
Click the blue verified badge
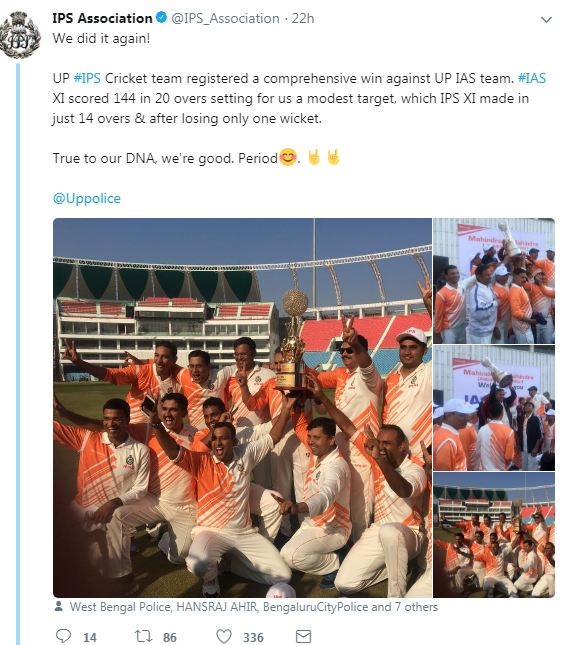161,18
